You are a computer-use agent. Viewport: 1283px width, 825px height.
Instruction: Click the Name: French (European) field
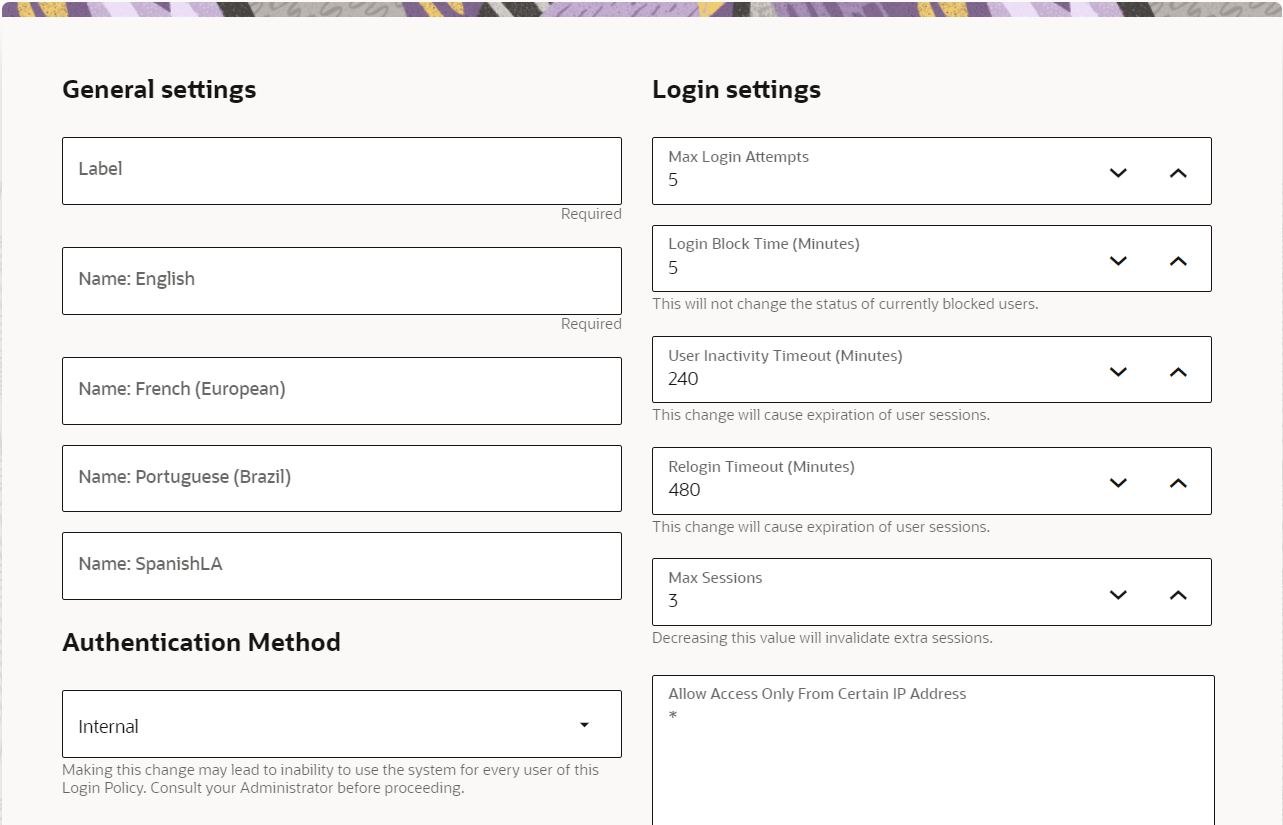tap(342, 390)
